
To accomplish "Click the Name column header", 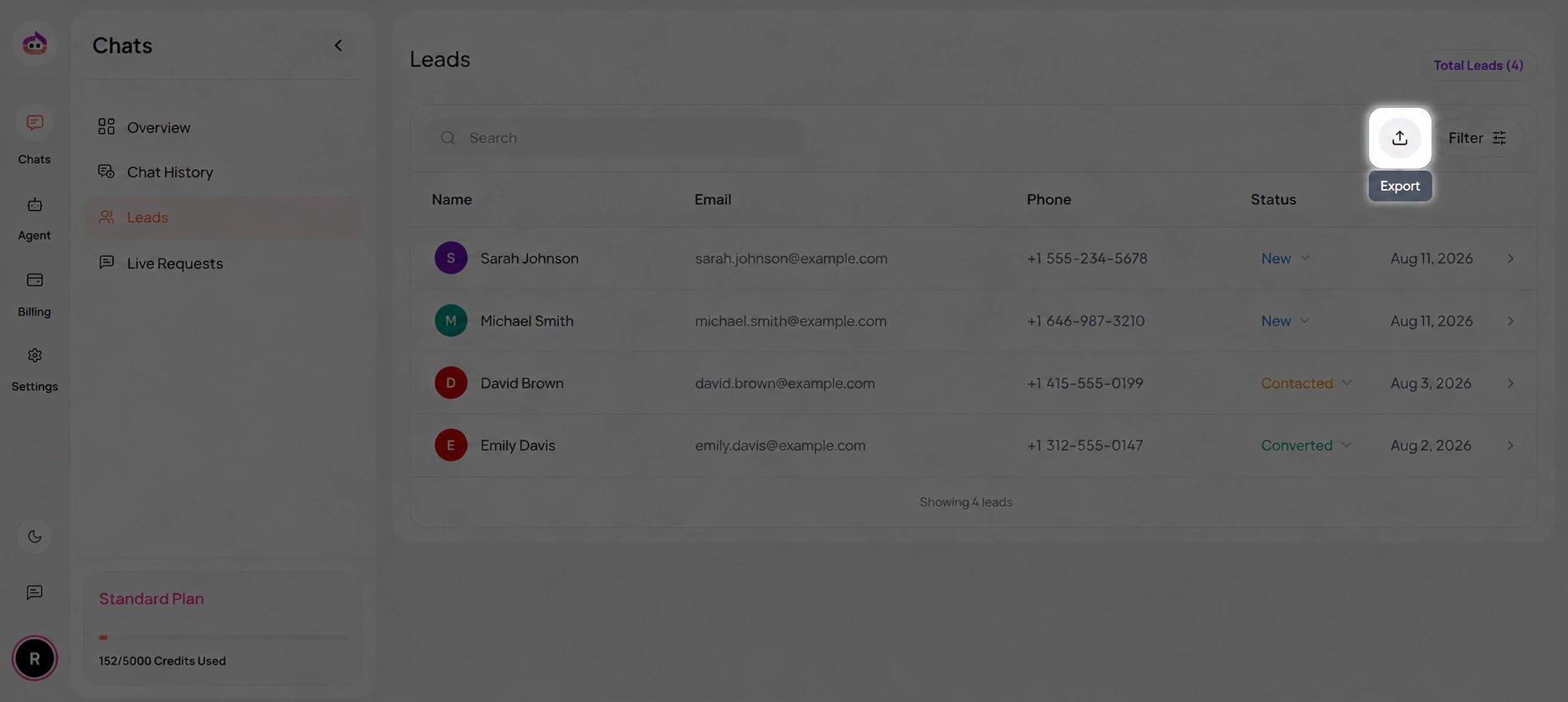I will [452, 200].
